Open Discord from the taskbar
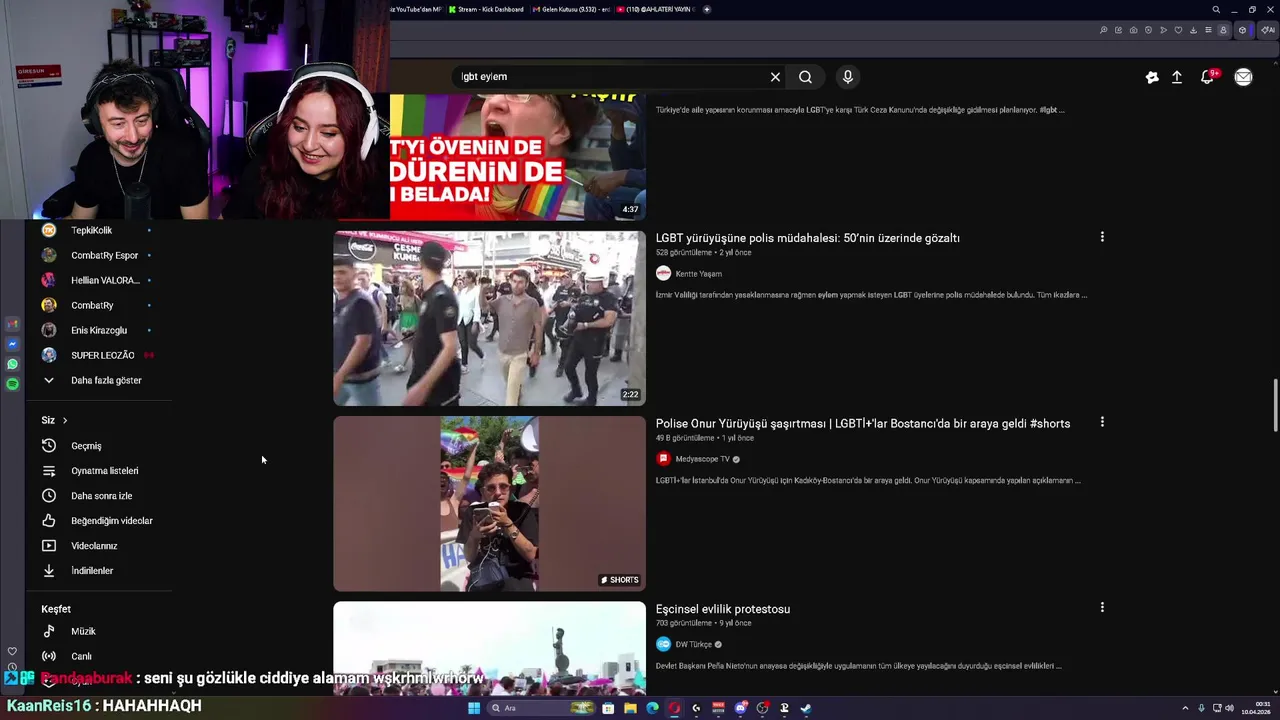The height and width of the screenshot is (720, 1280). coord(740,708)
